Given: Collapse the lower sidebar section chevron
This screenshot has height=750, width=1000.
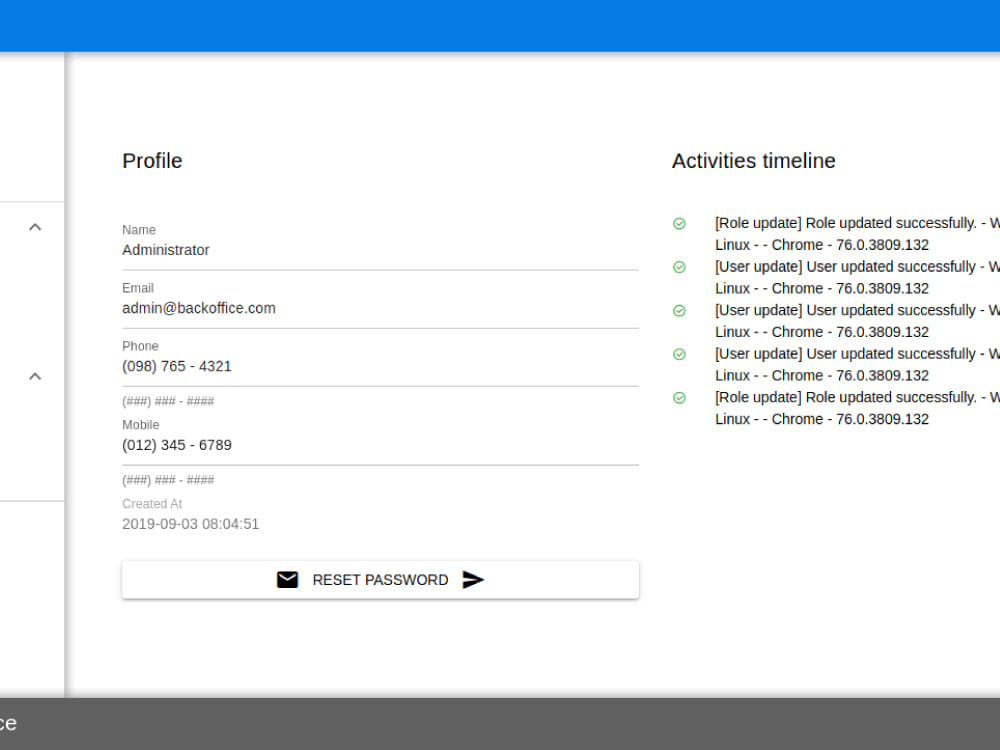Looking at the screenshot, I should pyautogui.click(x=35, y=376).
